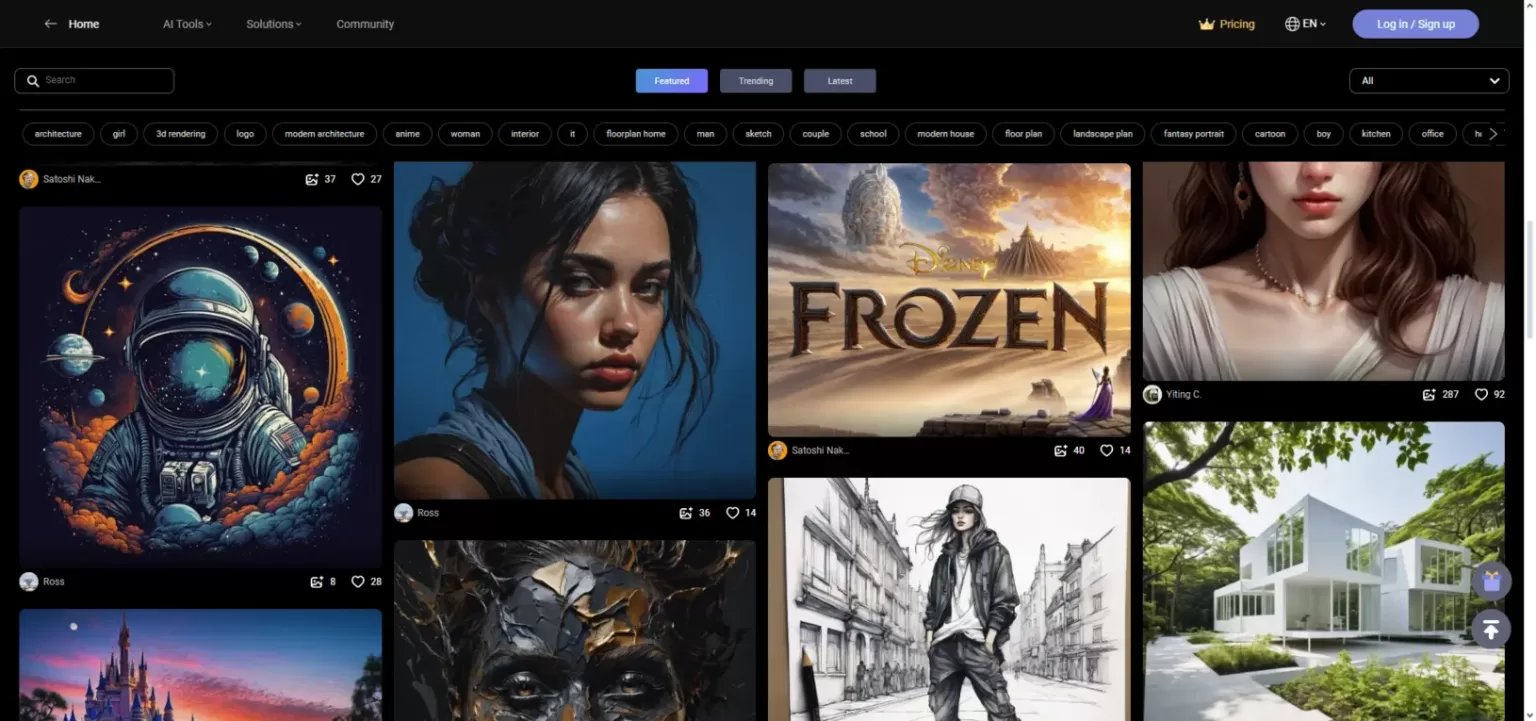Select the interior tag
The height and width of the screenshot is (721, 1536).
coord(525,134)
